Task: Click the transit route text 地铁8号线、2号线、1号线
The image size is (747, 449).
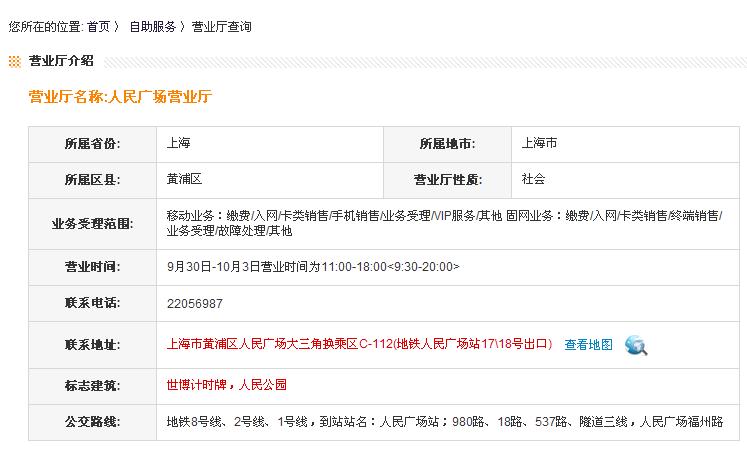Action: [x=445, y=422]
